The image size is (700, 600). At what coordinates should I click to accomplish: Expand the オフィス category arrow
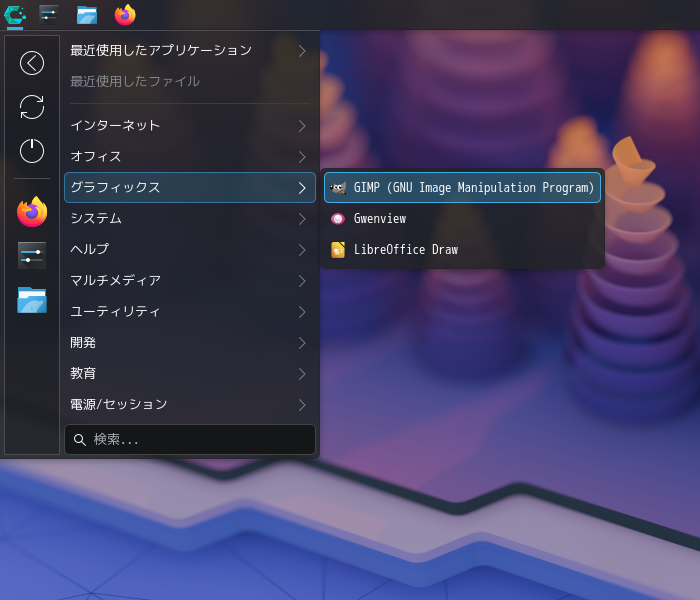tap(302, 157)
